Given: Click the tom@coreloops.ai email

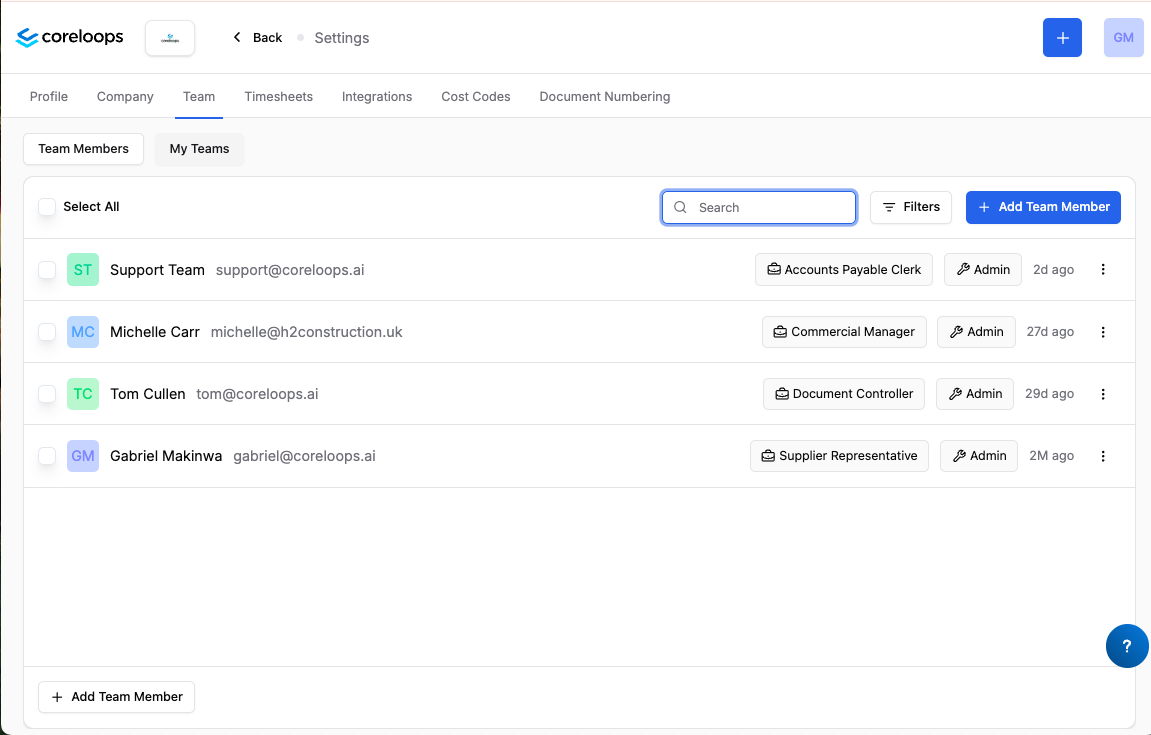Looking at the screenshot, I should point(257,394).
